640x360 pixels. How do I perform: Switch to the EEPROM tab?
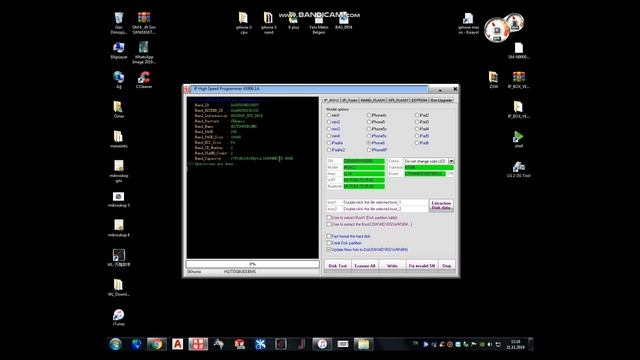(419, 100)
